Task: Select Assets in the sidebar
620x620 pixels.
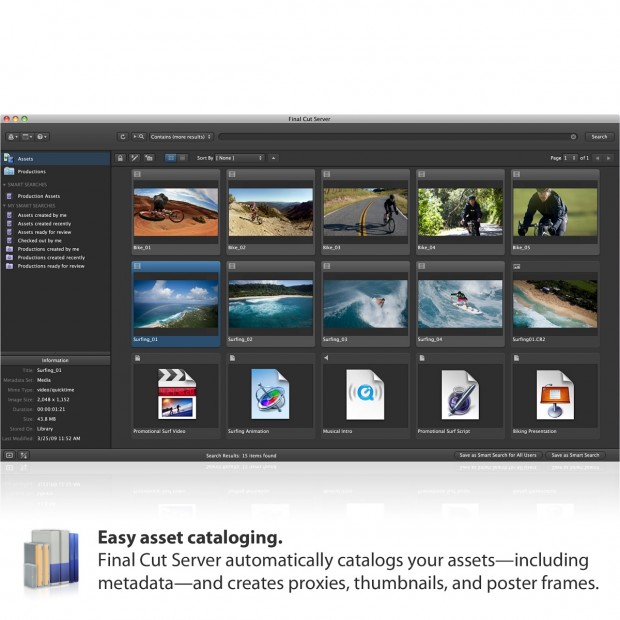Action: click(55, 159)
